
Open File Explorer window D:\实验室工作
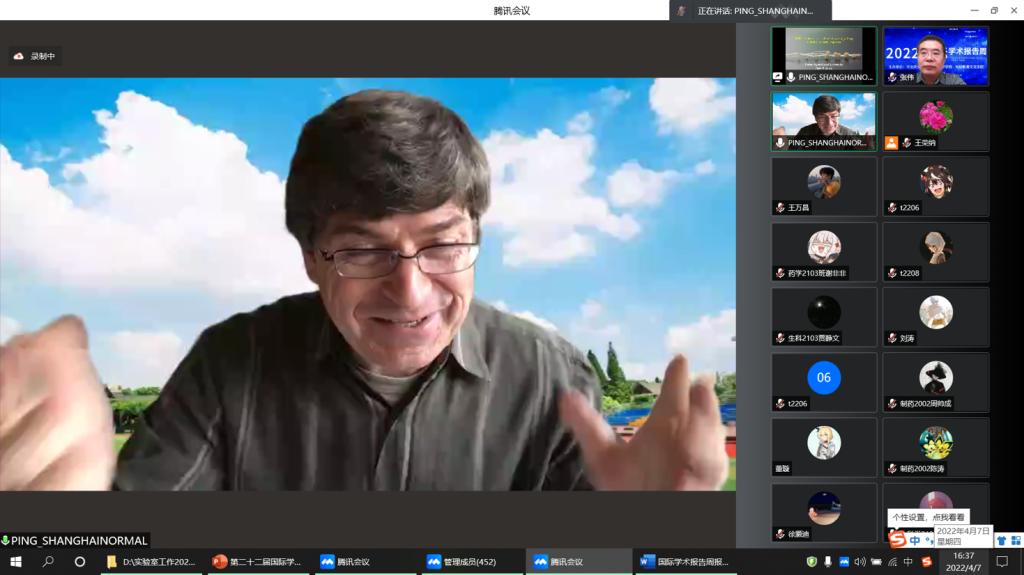pyautogui.click(x=151, y=562)
